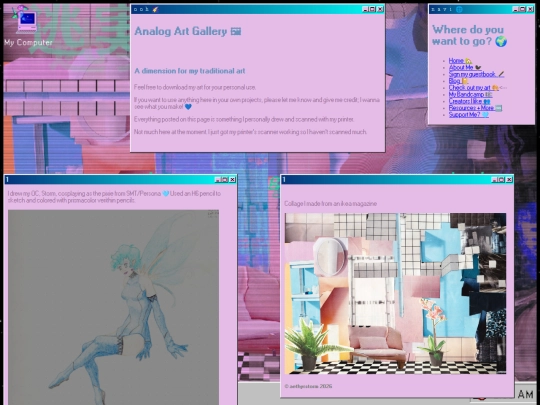The image size is (540, 405).
Task: Maximize the Analog Art Gallery window
Action: pos(373,9)
